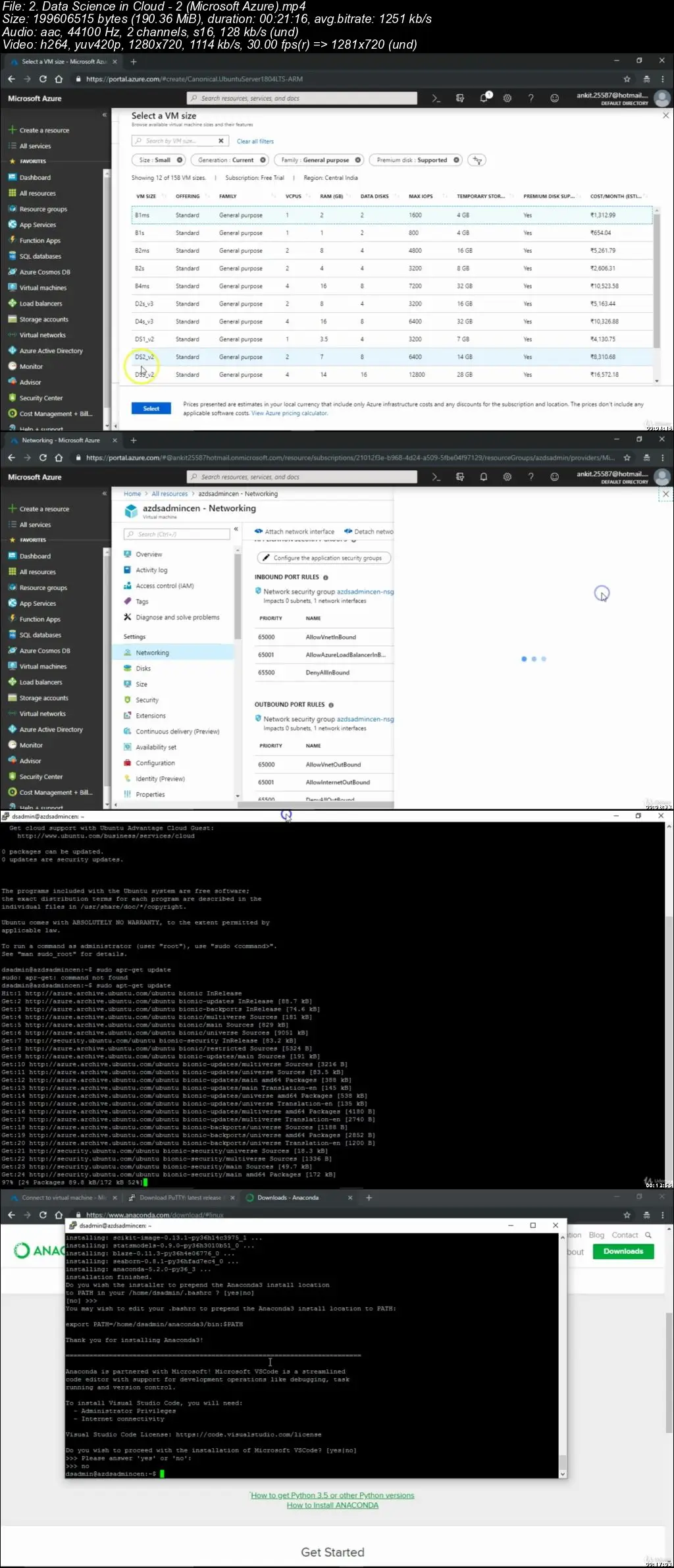
Task: Click the VM size list vertical scrollbar
Action: [656, 283]
